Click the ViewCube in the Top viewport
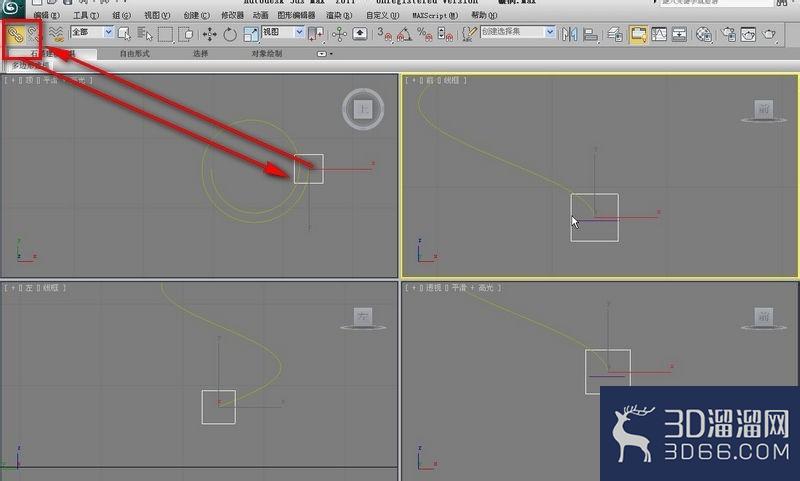The height and width of the screenshot is (481, 800). [363, 109]
